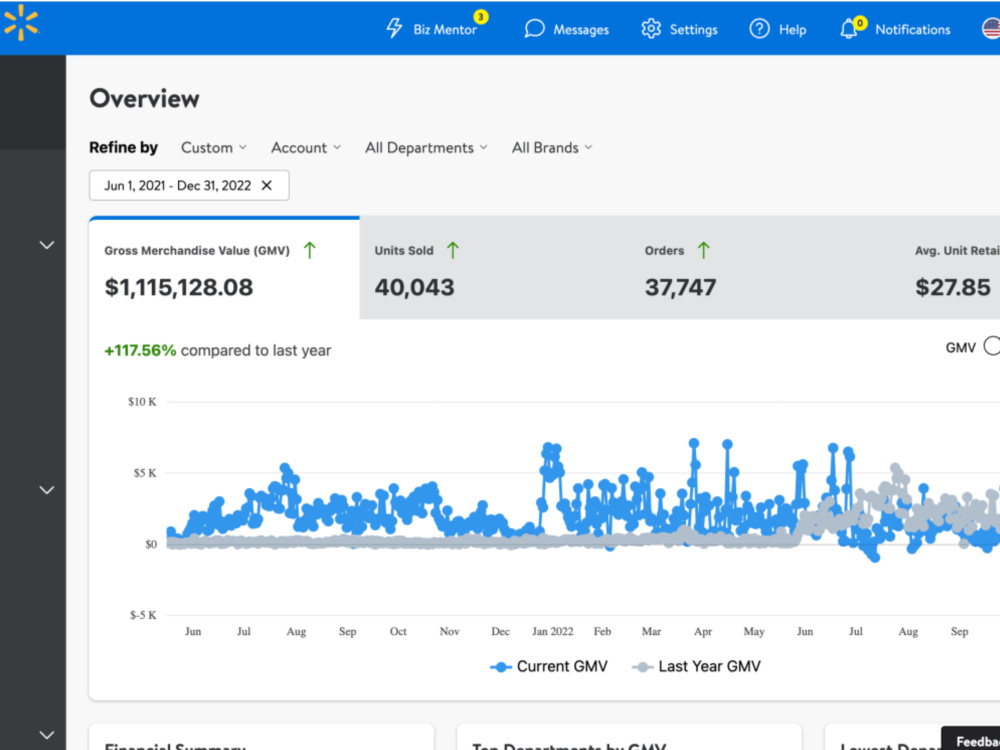Open Biz Mentor lightning icon
The image size is (1000, 750).
click(394, 28)
